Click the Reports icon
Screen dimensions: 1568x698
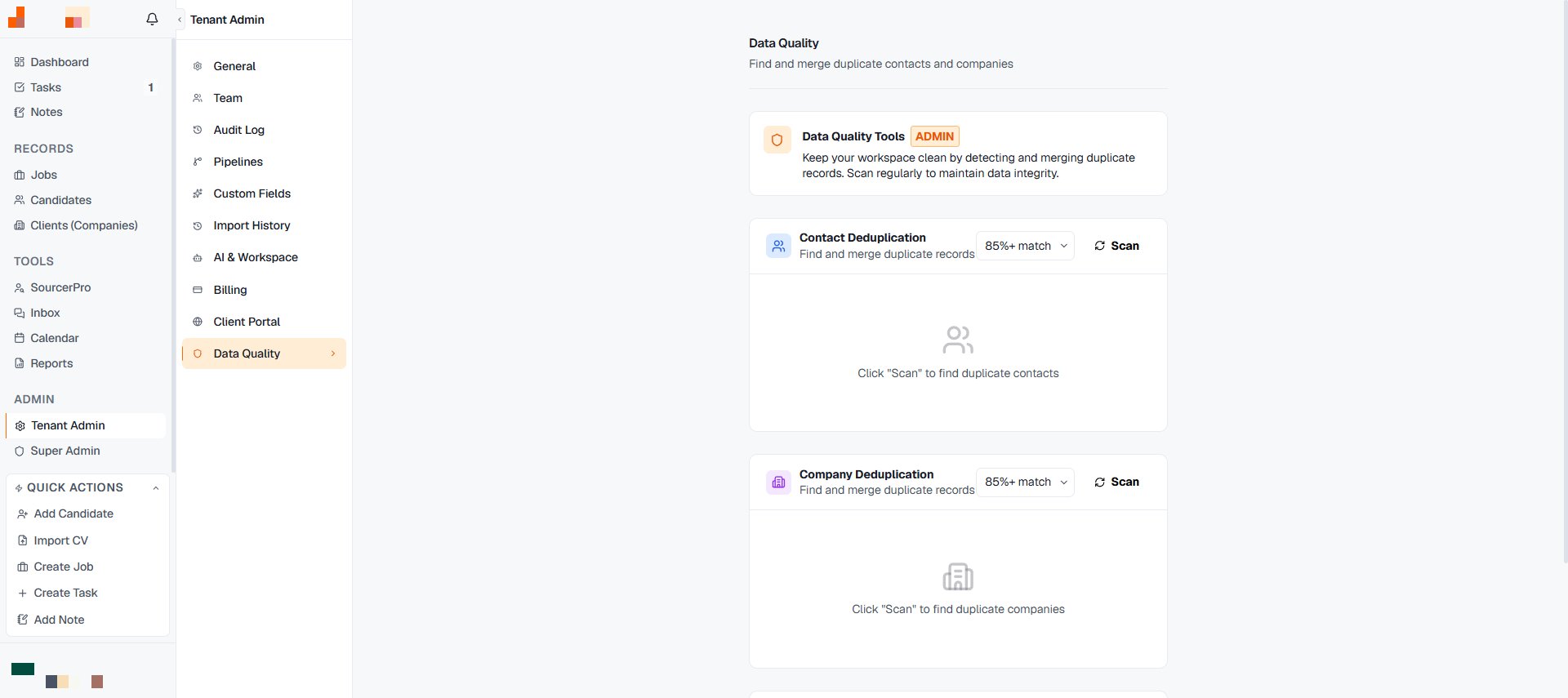coord(20,363)
